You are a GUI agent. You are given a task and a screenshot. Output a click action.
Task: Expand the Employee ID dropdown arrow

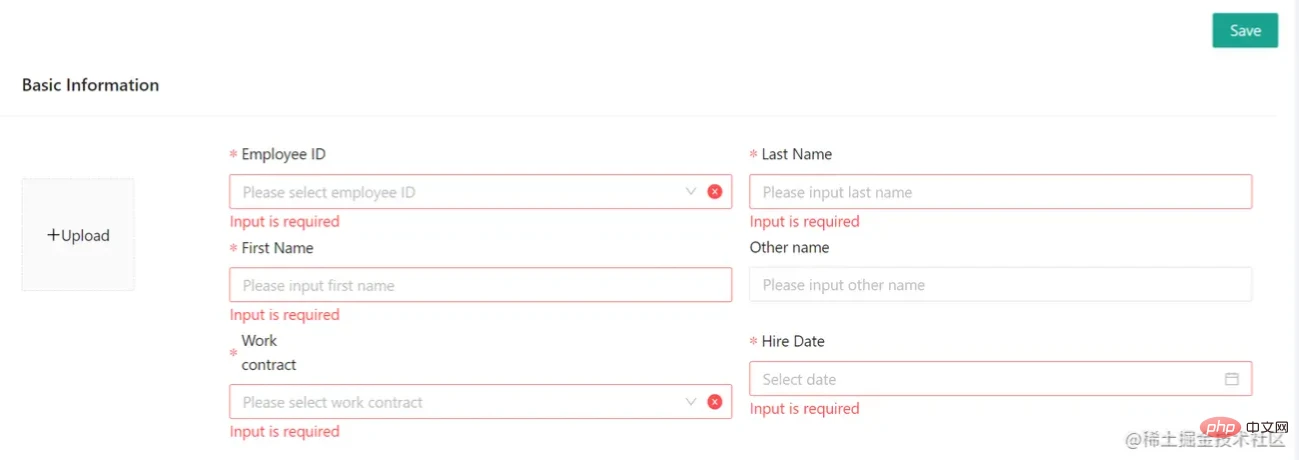pyautogui.click(x=691, y=191)
